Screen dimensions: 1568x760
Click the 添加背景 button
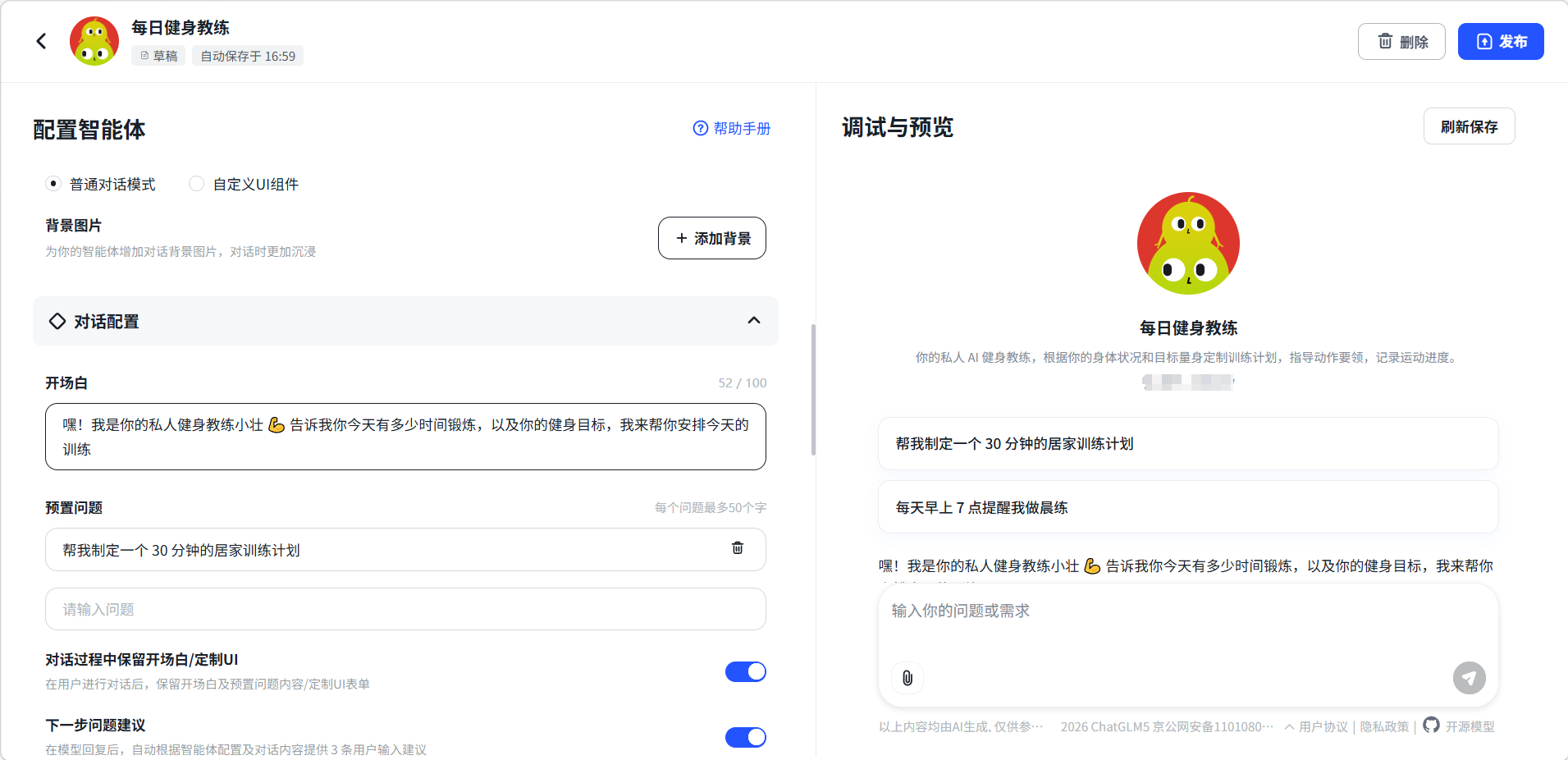pyautogui.click(x=711, y=238)
